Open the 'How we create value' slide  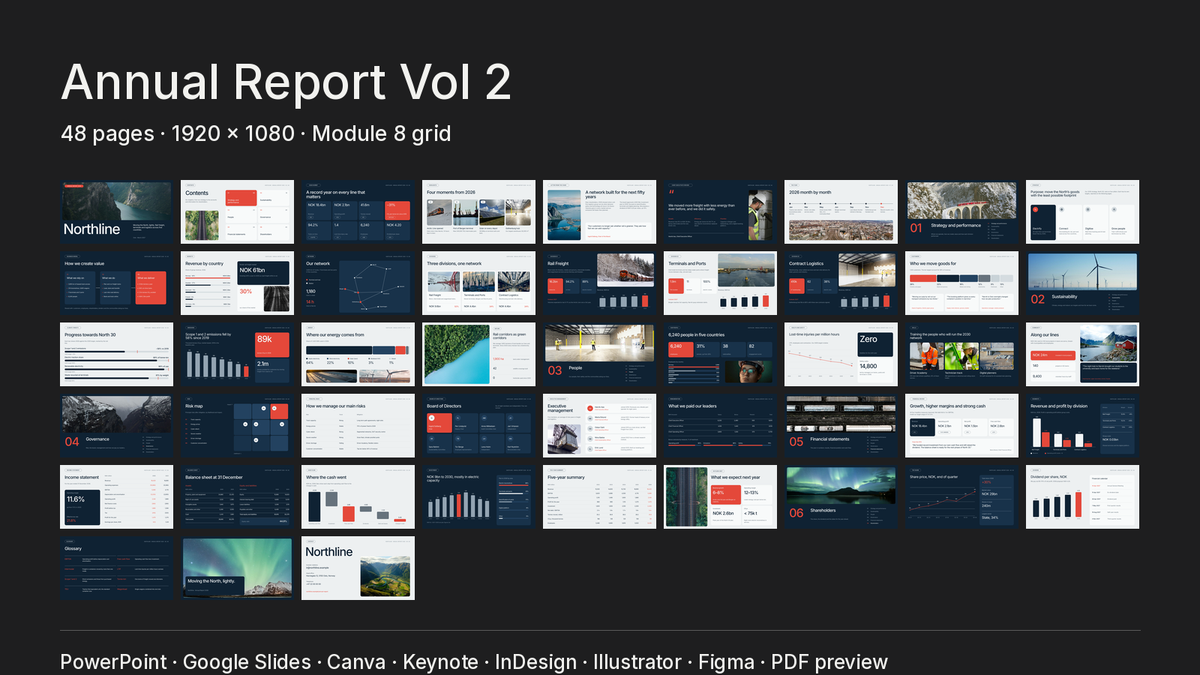pos(116,283)
